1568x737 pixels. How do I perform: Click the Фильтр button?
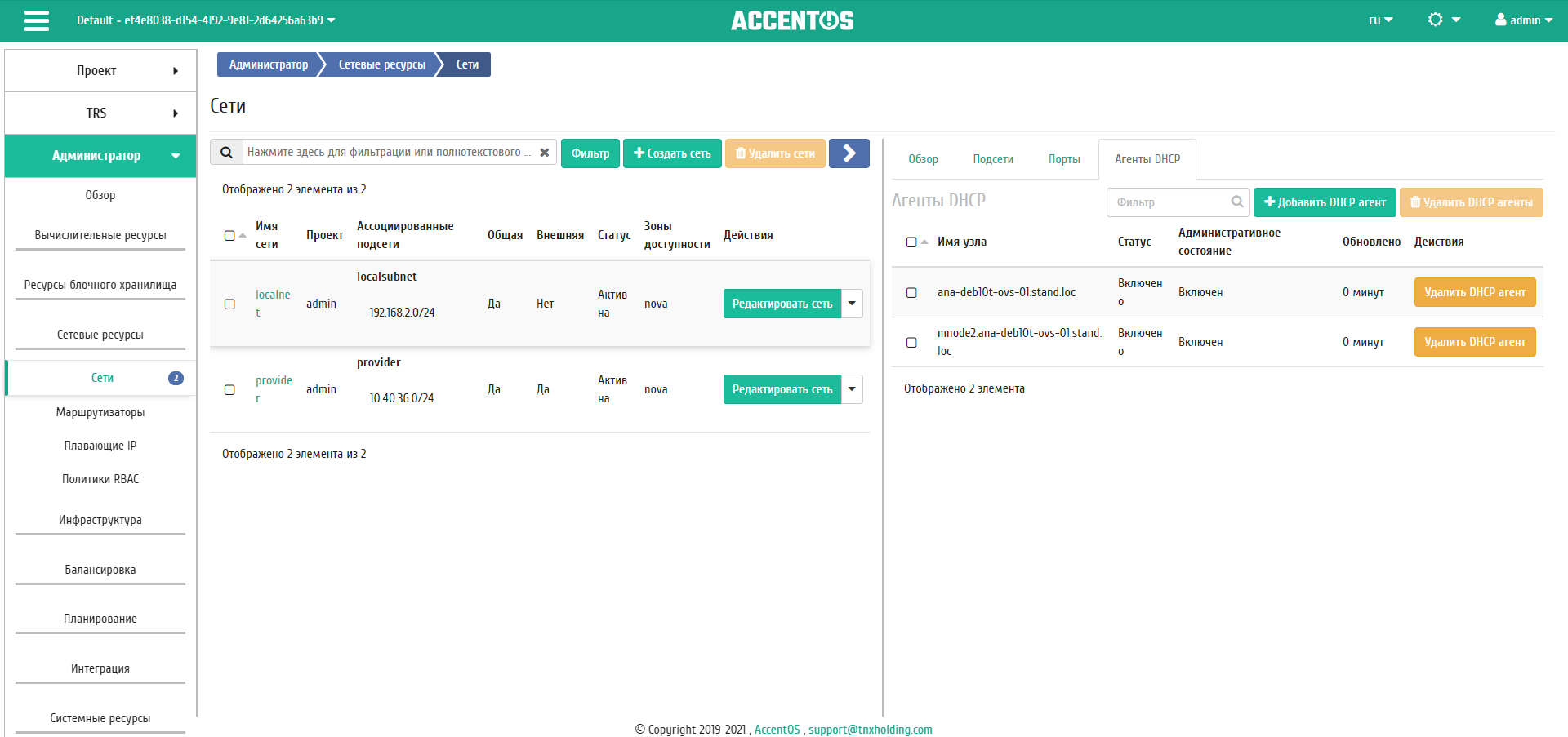click(x=590, y=153)
